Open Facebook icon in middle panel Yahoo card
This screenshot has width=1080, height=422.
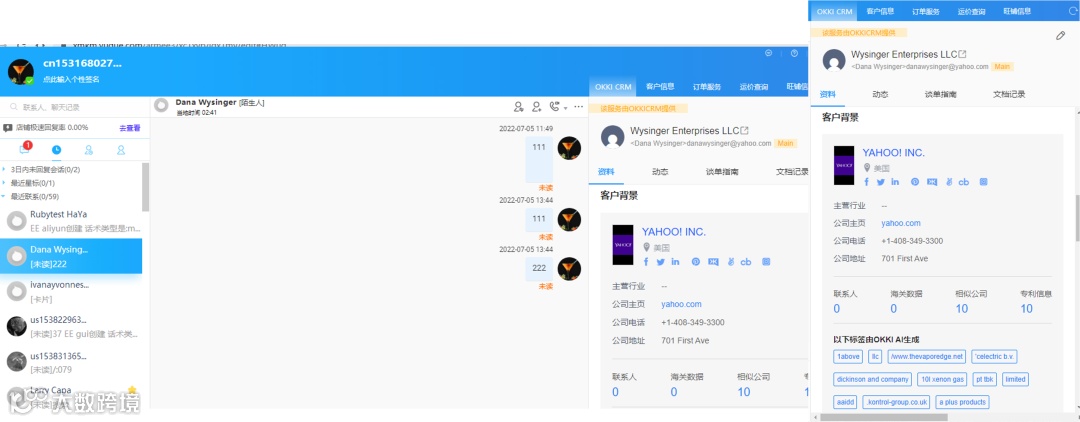point(646,262)
